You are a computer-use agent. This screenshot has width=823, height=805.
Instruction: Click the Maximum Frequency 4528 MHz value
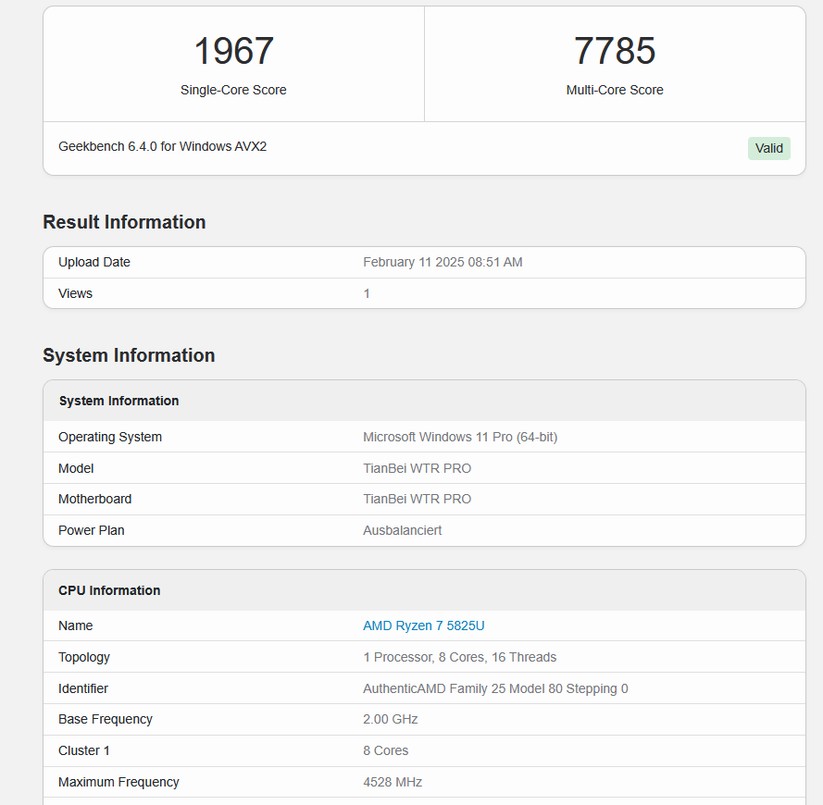[393, 782]
